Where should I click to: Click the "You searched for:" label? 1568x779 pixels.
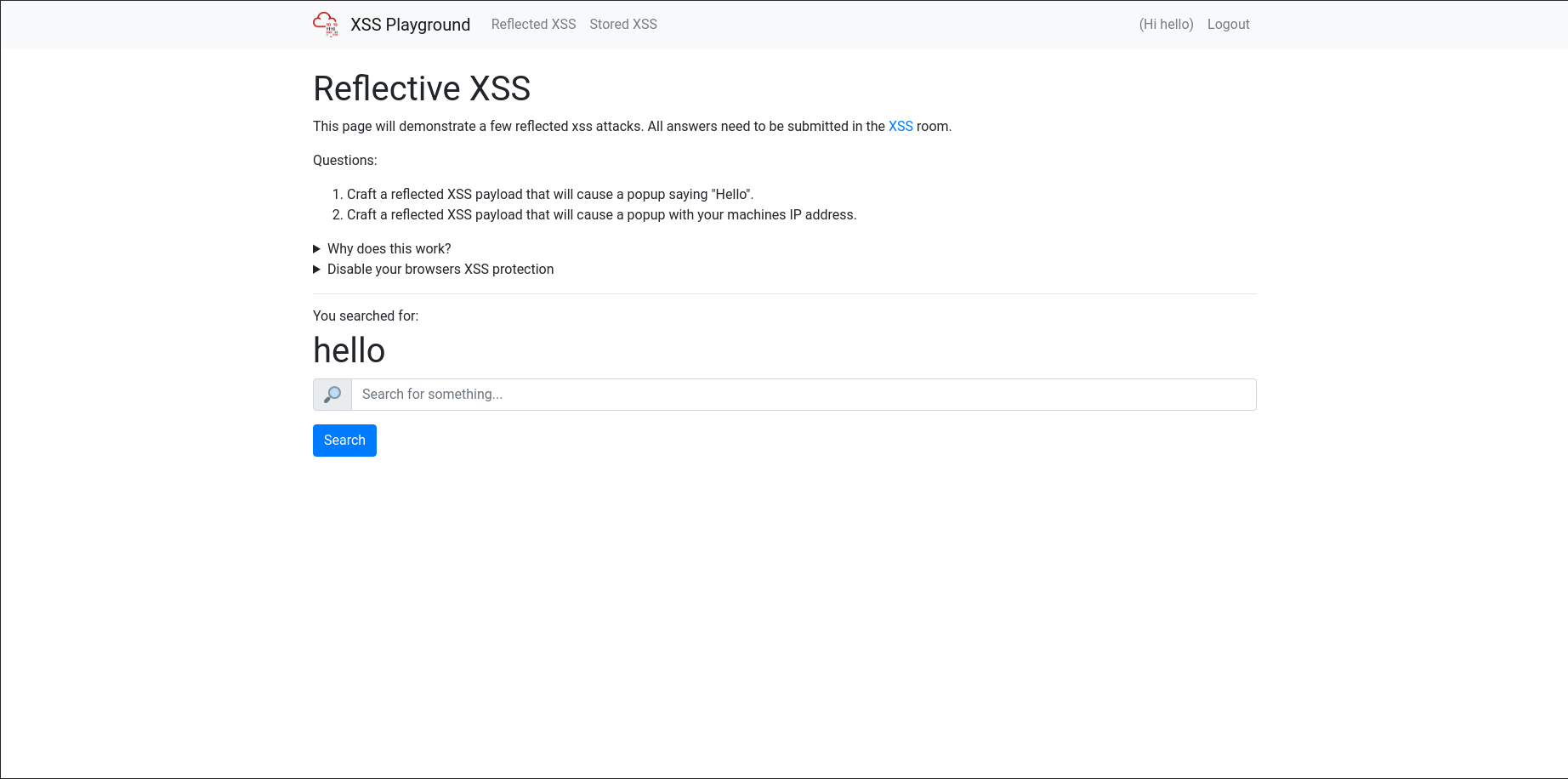(366, 316)
